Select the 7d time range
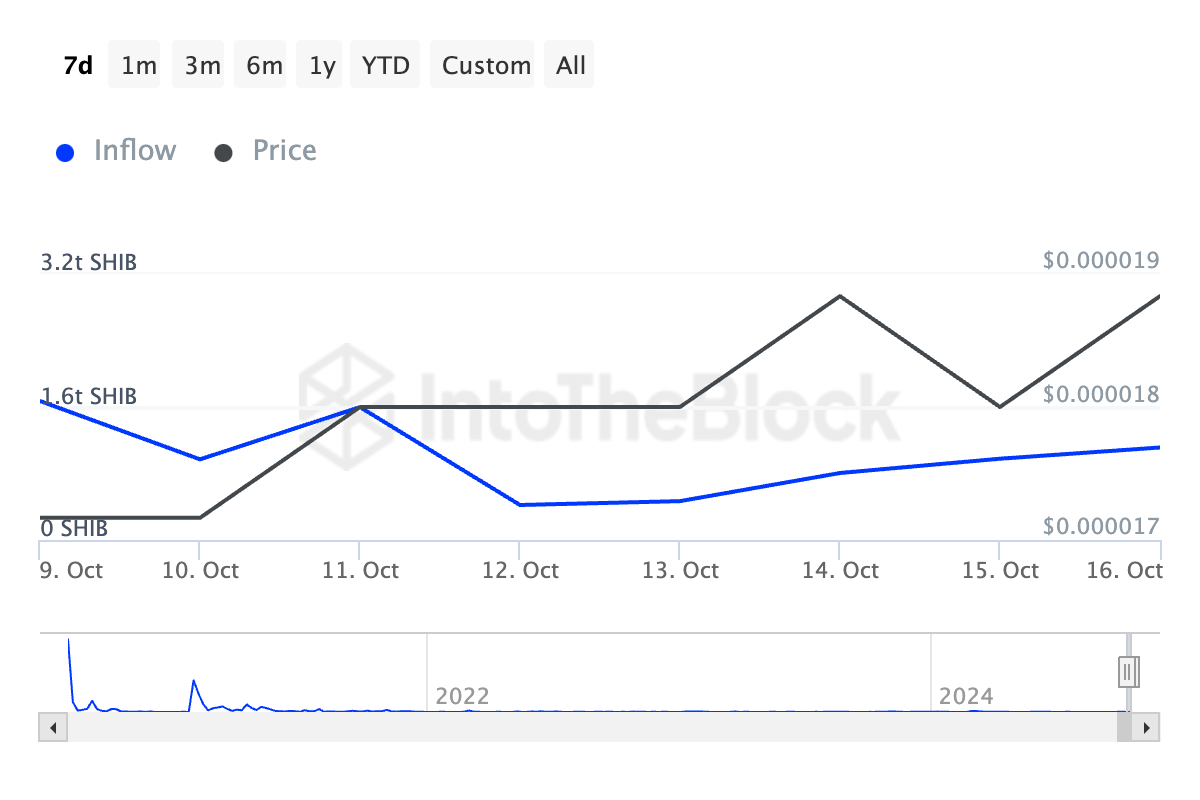 point(77,65)
